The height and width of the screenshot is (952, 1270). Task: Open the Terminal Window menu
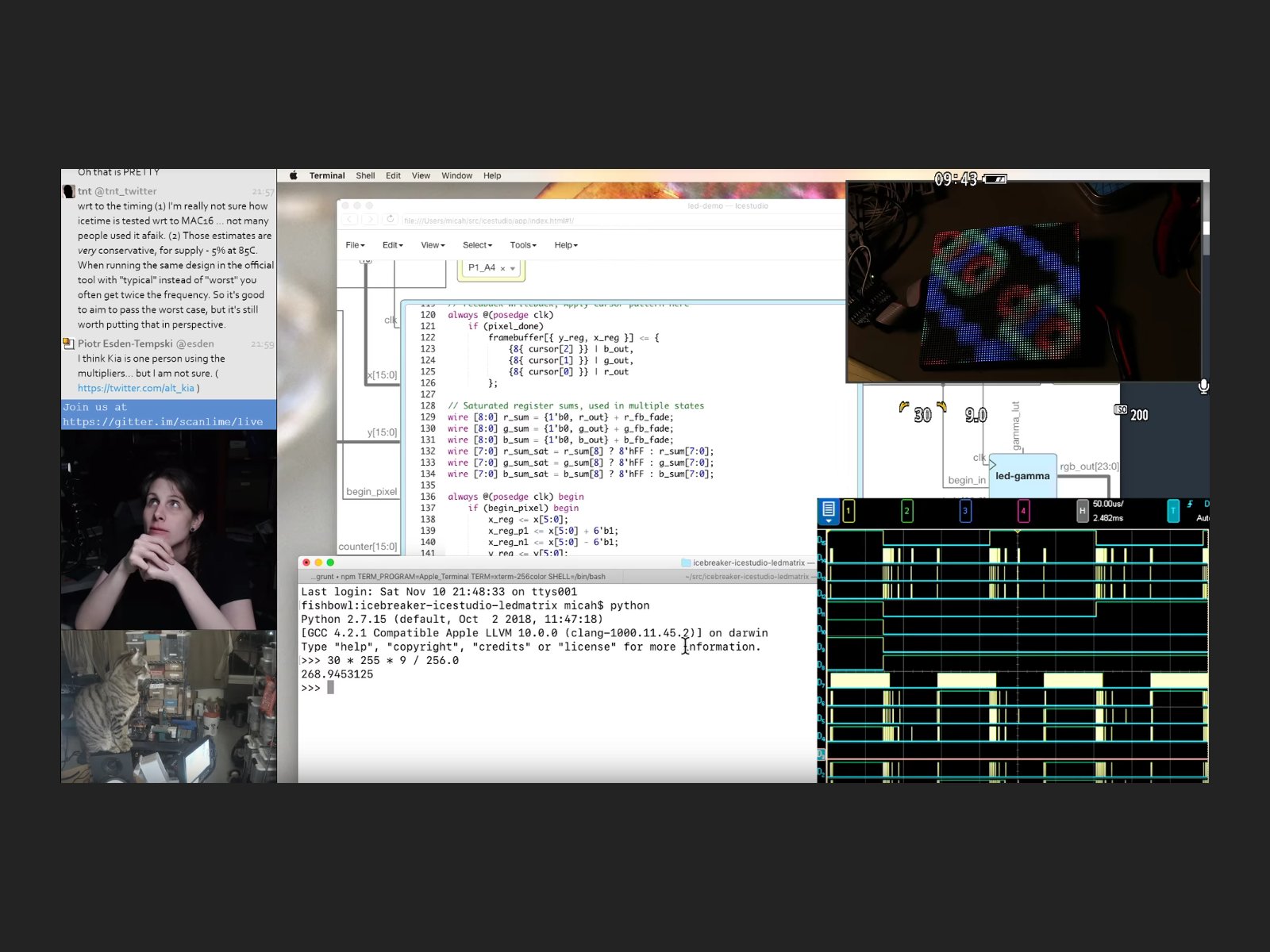tap(456, 176)
